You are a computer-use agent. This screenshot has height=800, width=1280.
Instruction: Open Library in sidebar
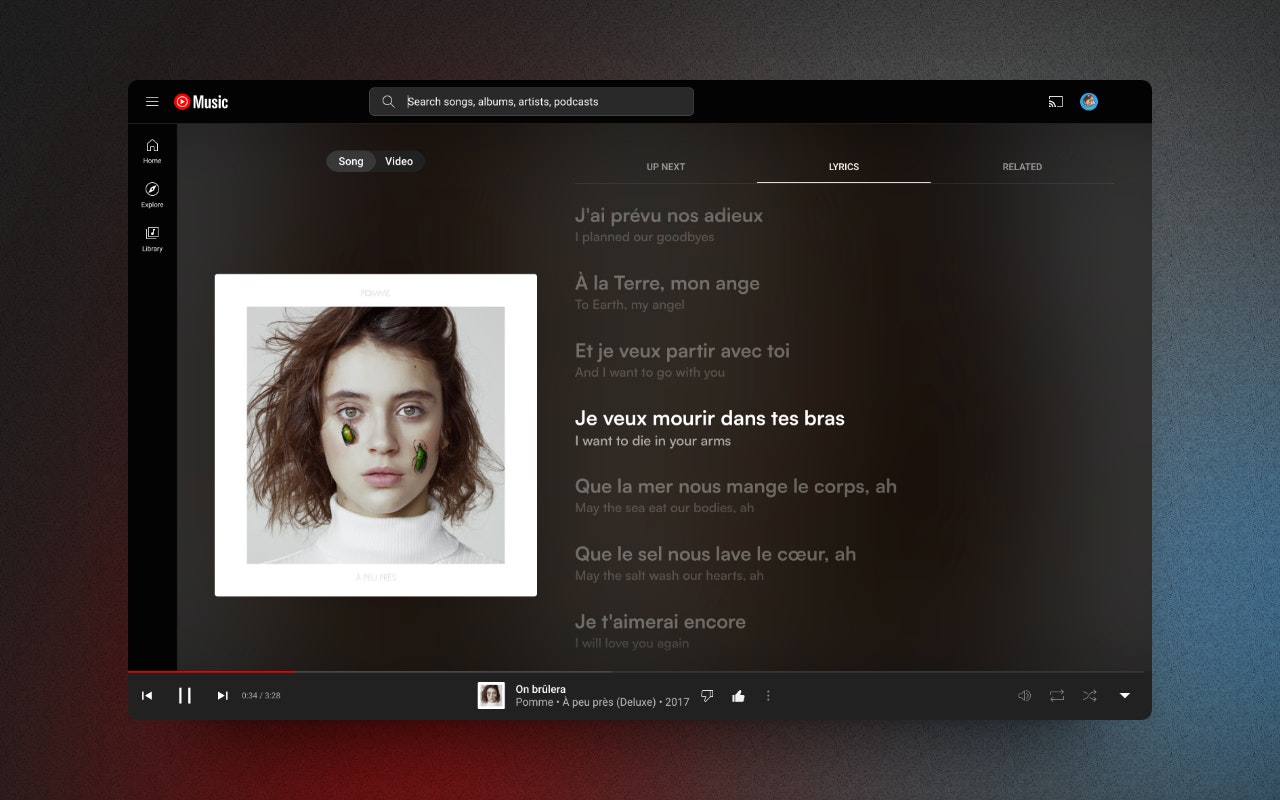pos(152,239)
